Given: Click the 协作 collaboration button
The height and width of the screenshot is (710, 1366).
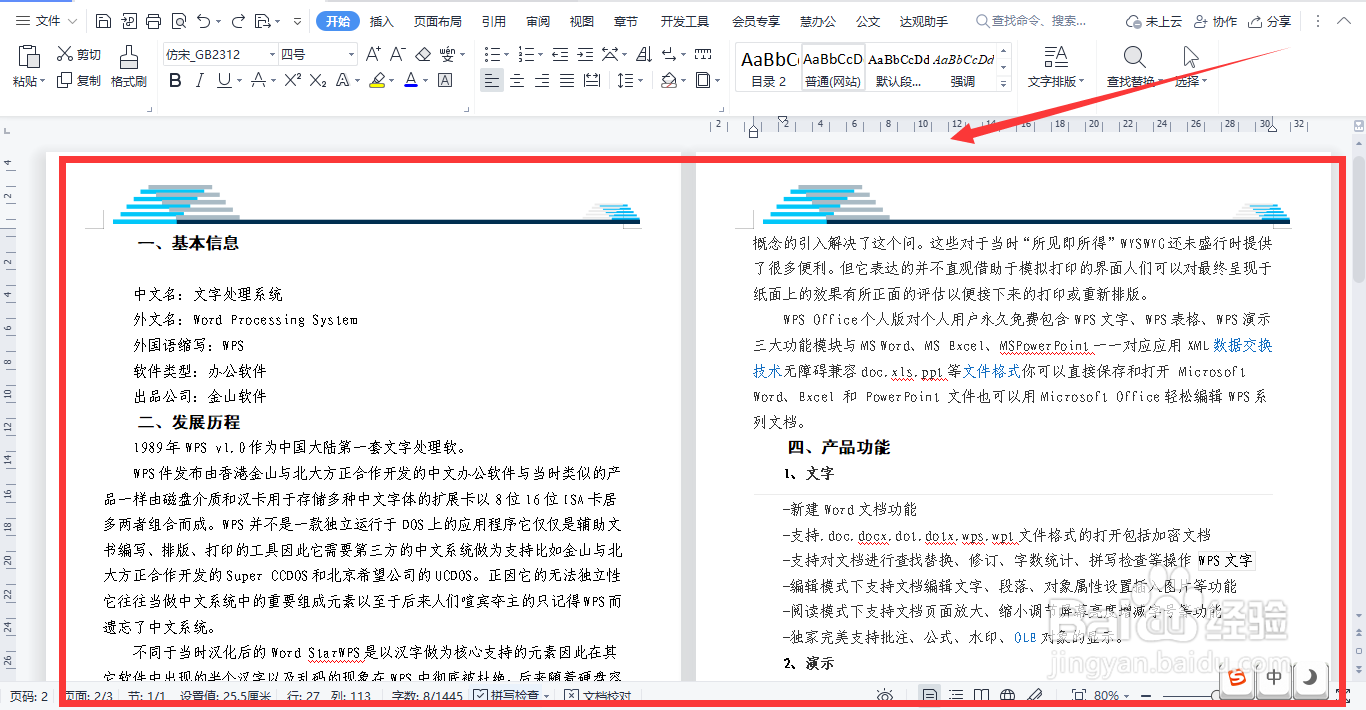Looking at the screenshot, I should (1215, 21).
